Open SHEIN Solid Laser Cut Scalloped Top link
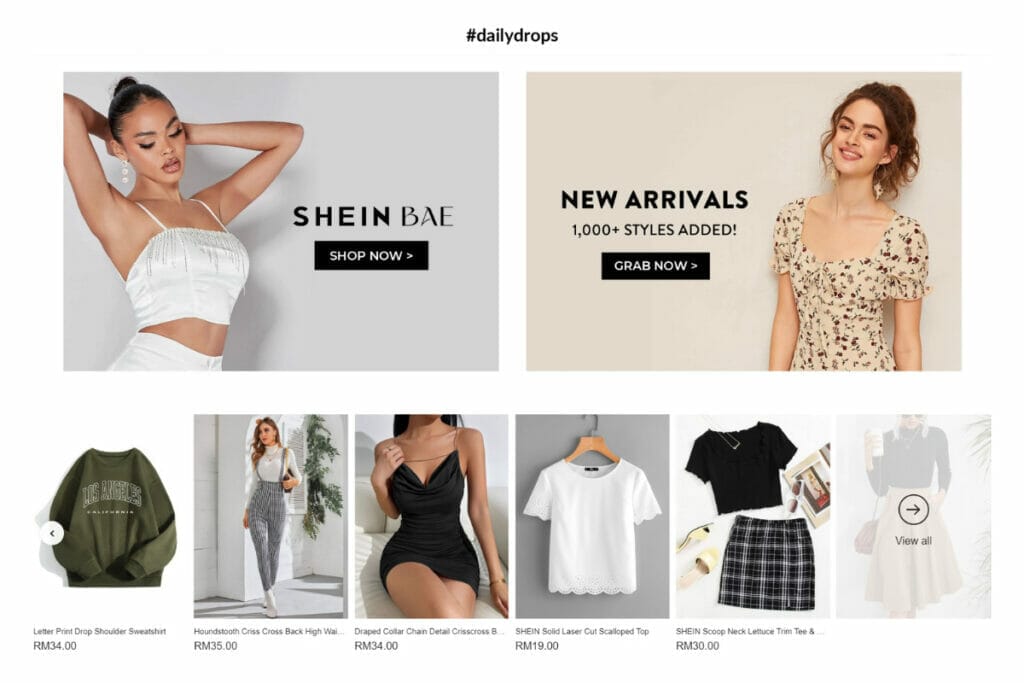 [582, 631]
